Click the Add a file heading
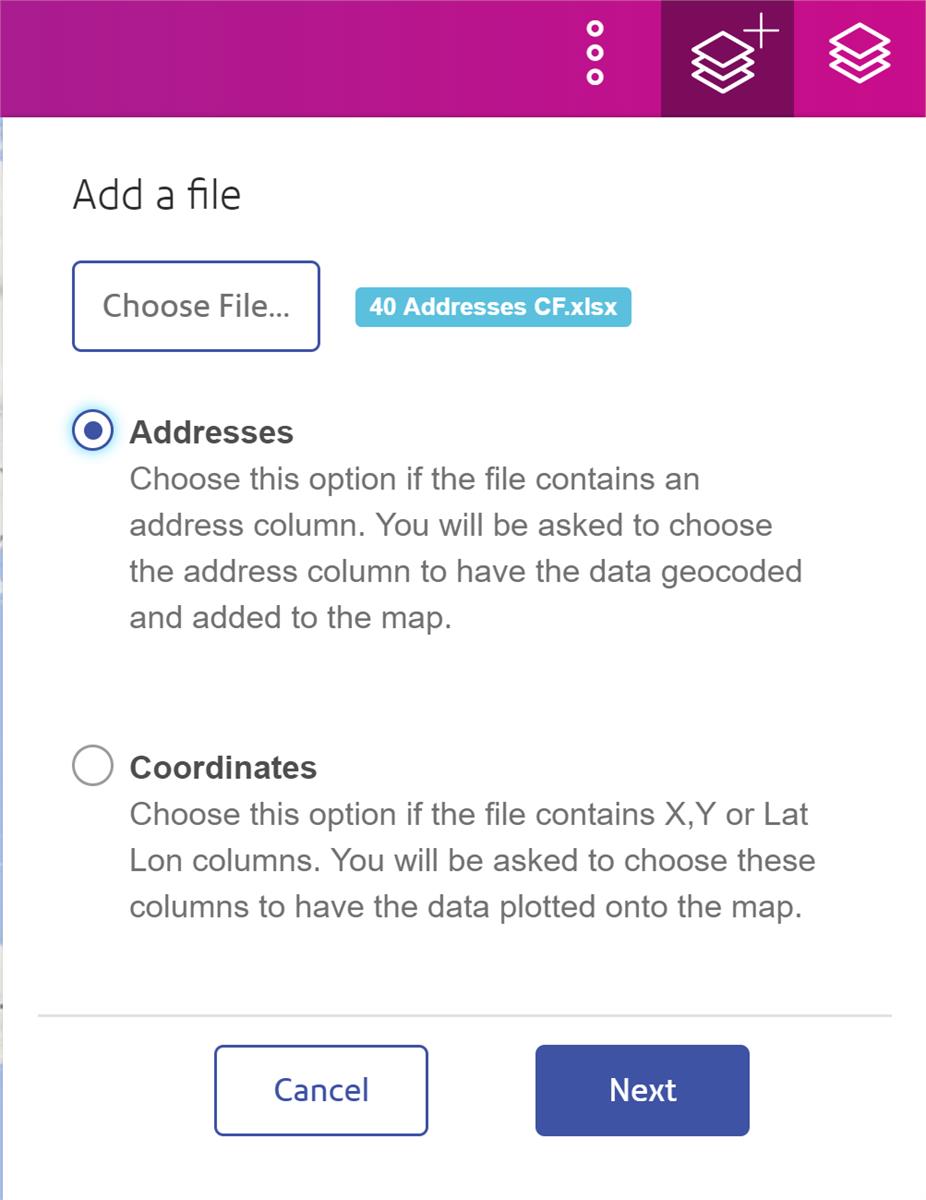This screenshot has height=1200, width=926. point(157,194)
